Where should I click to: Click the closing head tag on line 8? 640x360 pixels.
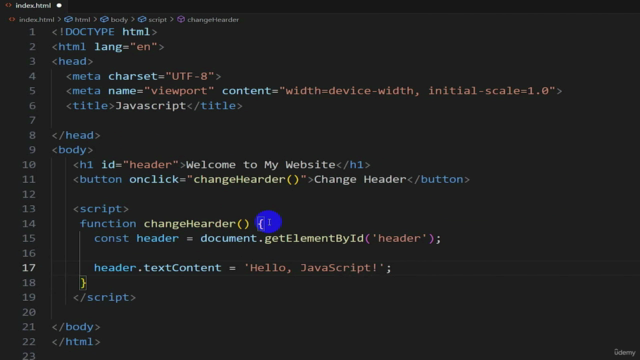coord(76,135)
